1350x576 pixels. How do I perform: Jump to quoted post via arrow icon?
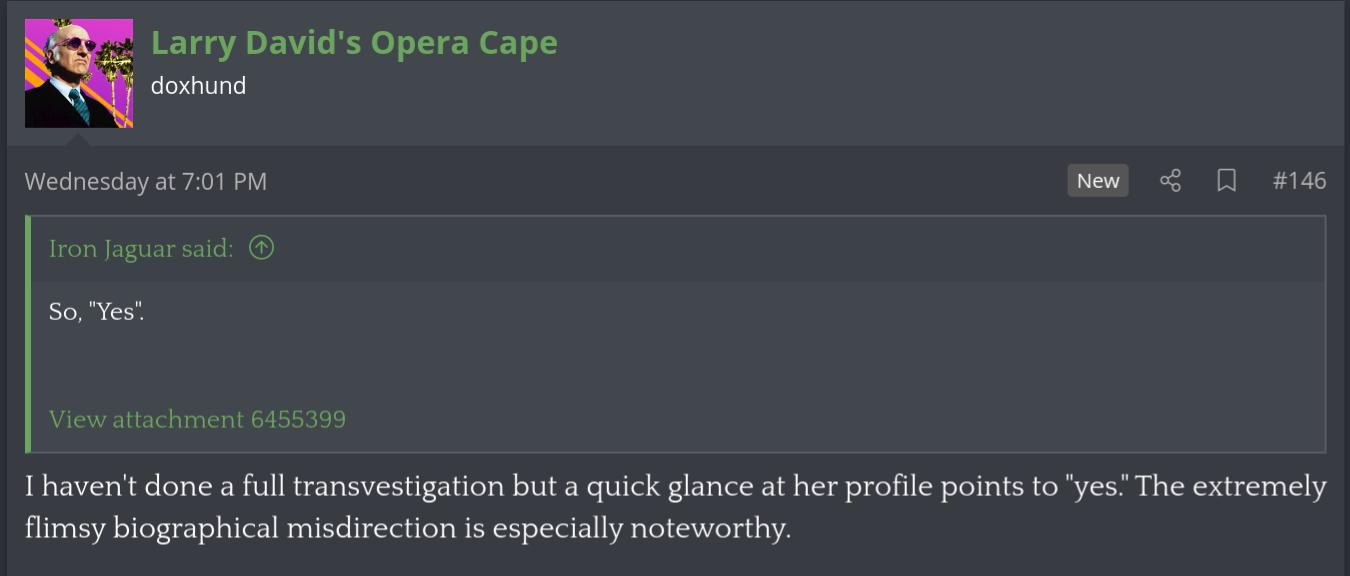pos(261,248)
